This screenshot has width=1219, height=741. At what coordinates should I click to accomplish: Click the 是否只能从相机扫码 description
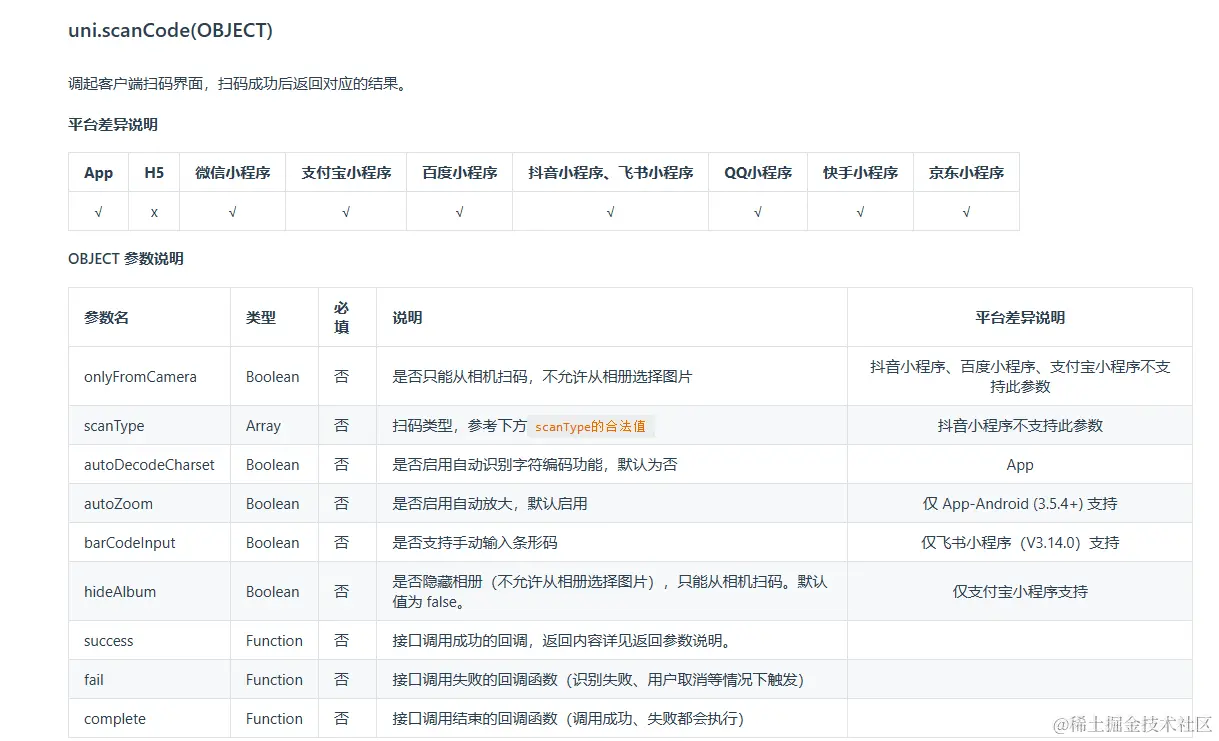[x=542, y=377]
